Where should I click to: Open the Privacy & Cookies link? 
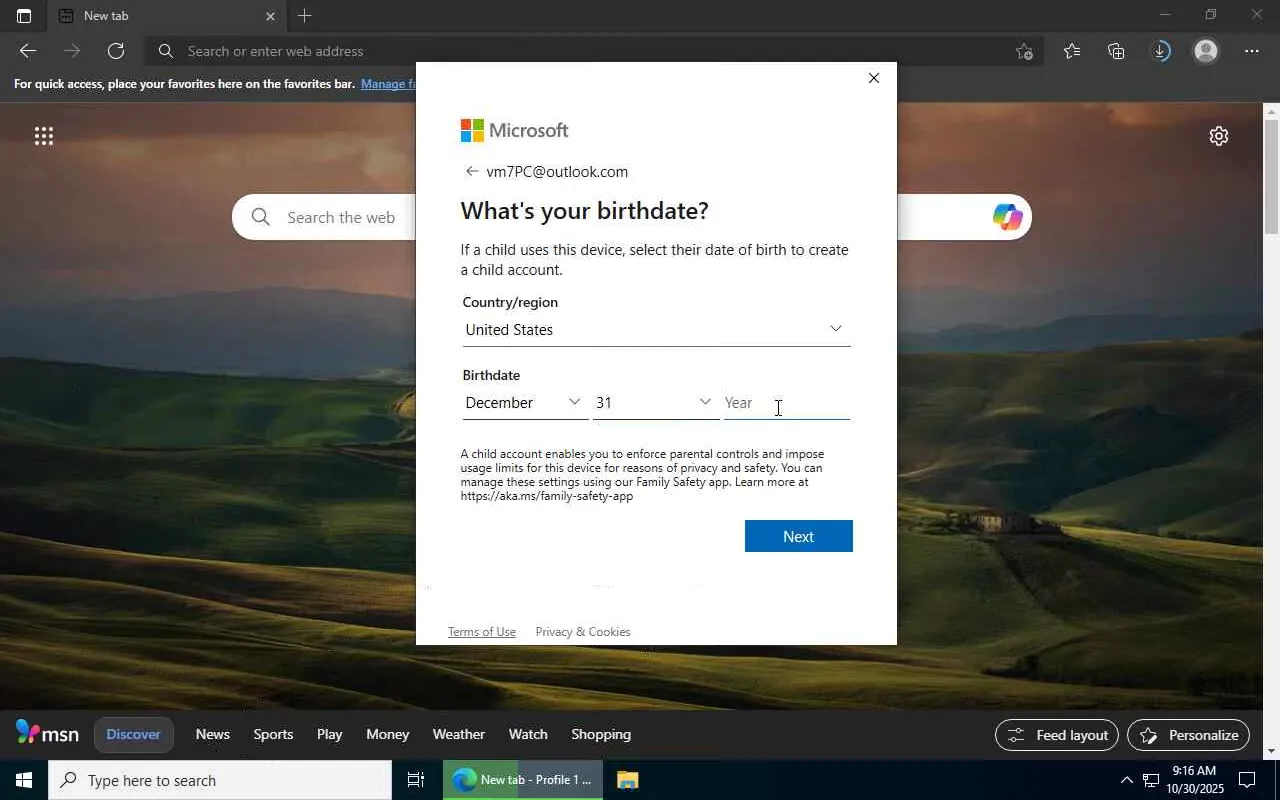[583, 632]
